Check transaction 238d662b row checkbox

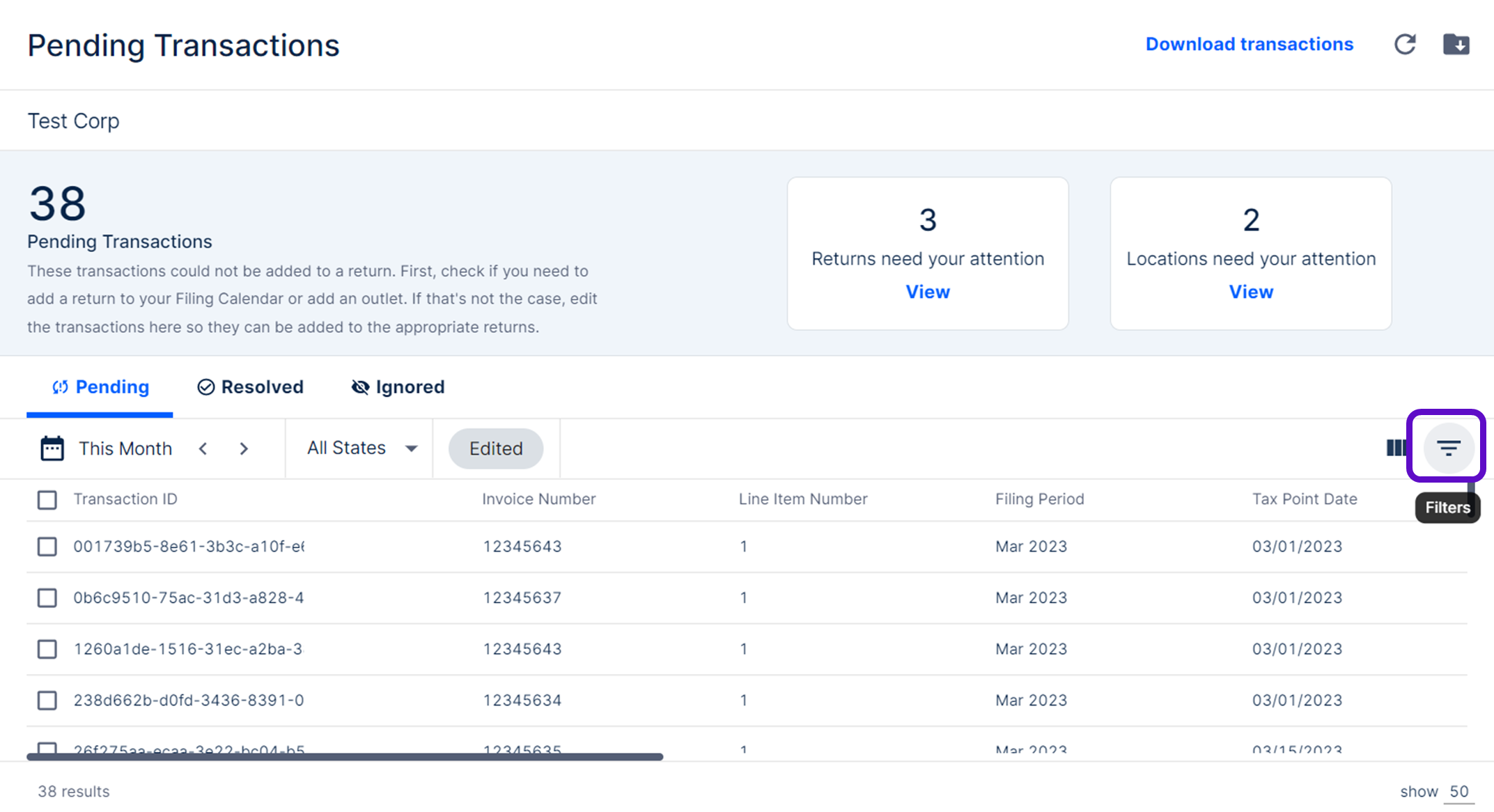47,700
